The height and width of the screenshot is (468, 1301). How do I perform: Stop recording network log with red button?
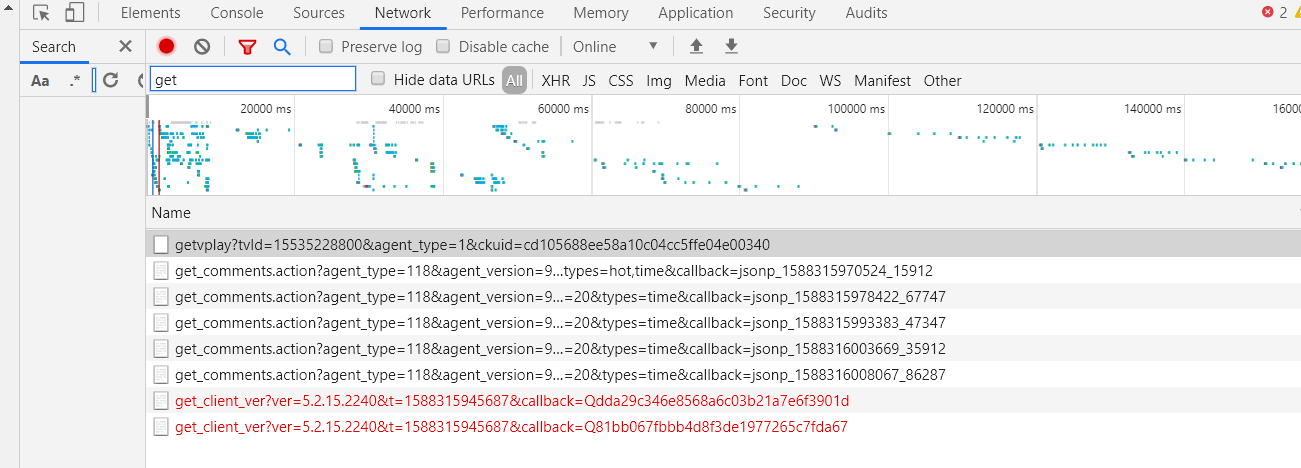click(166, 46)
